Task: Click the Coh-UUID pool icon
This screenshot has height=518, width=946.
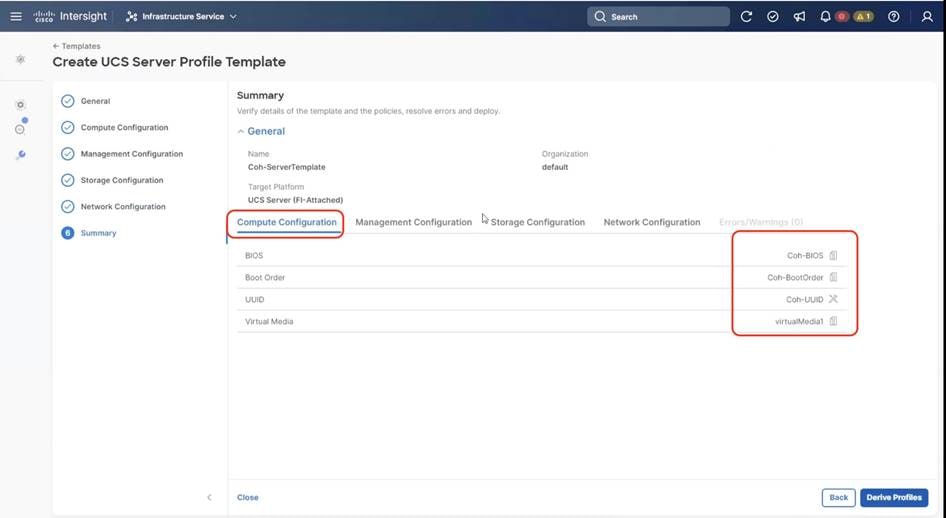Action: click(833, 299)
